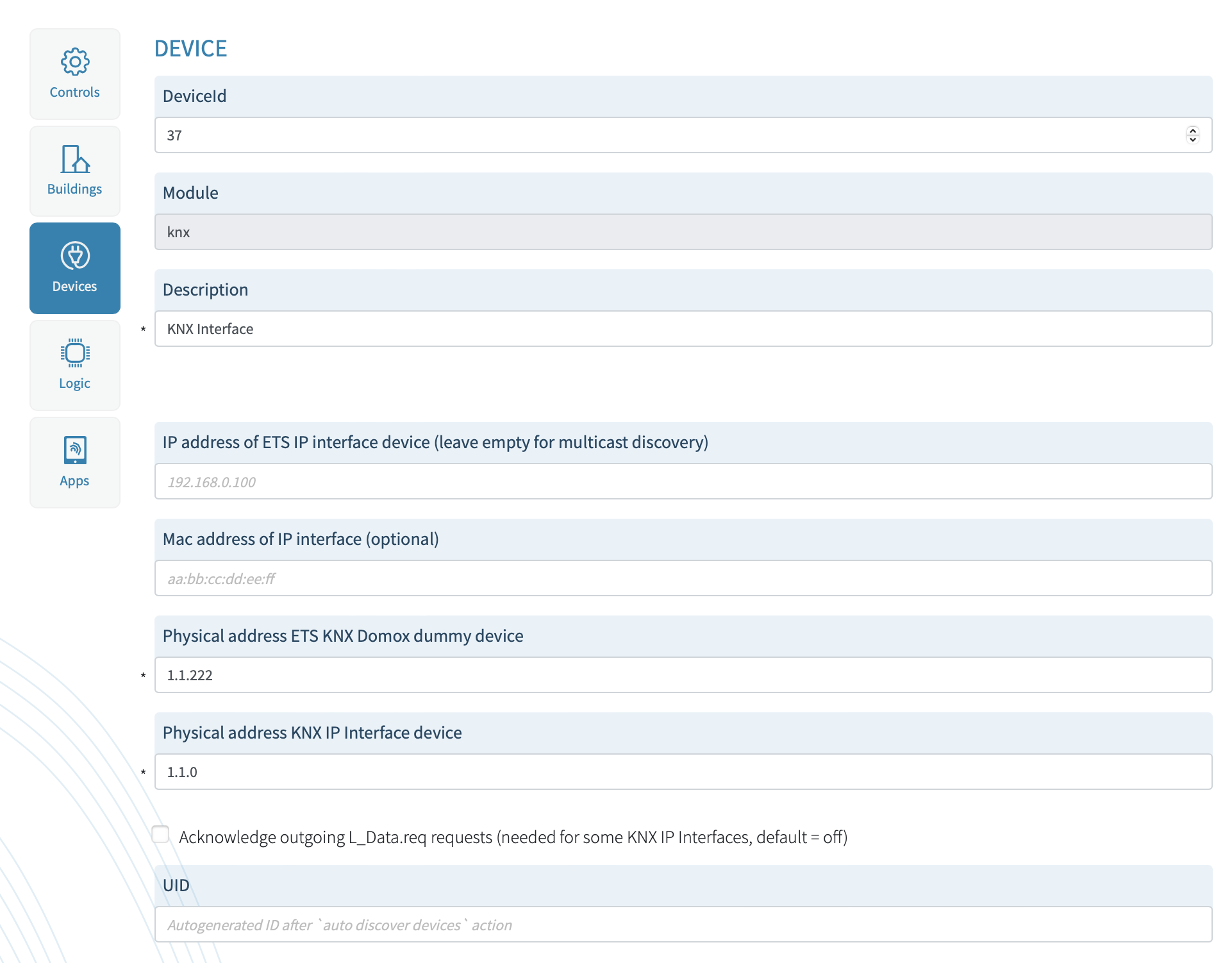Open the Logic chip icon
This screenshot has height=963, width=1232.
75,353
